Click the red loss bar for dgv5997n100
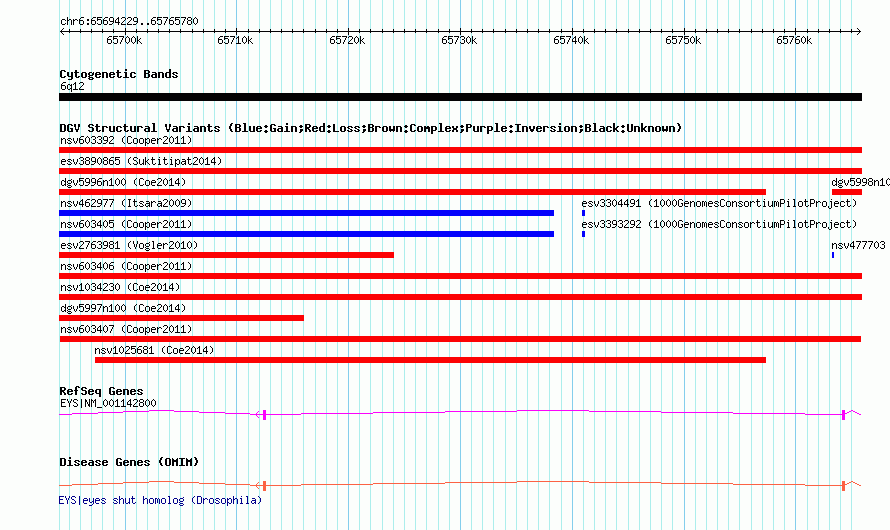The width and height of the screenshot is (890, 530). point(182,318)
